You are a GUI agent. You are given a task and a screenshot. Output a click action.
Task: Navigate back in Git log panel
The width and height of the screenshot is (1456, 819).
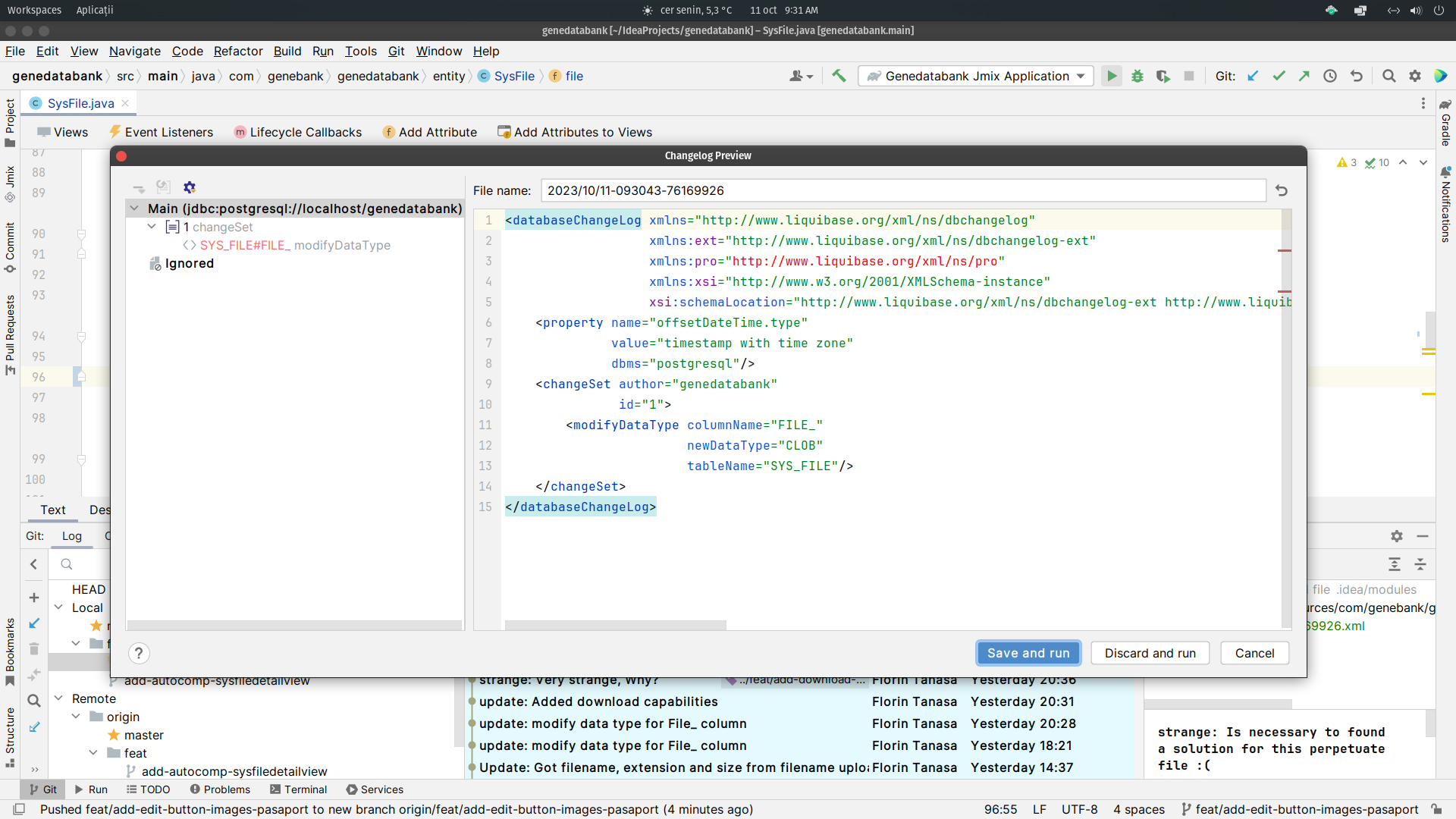click(x=33, y=564)
